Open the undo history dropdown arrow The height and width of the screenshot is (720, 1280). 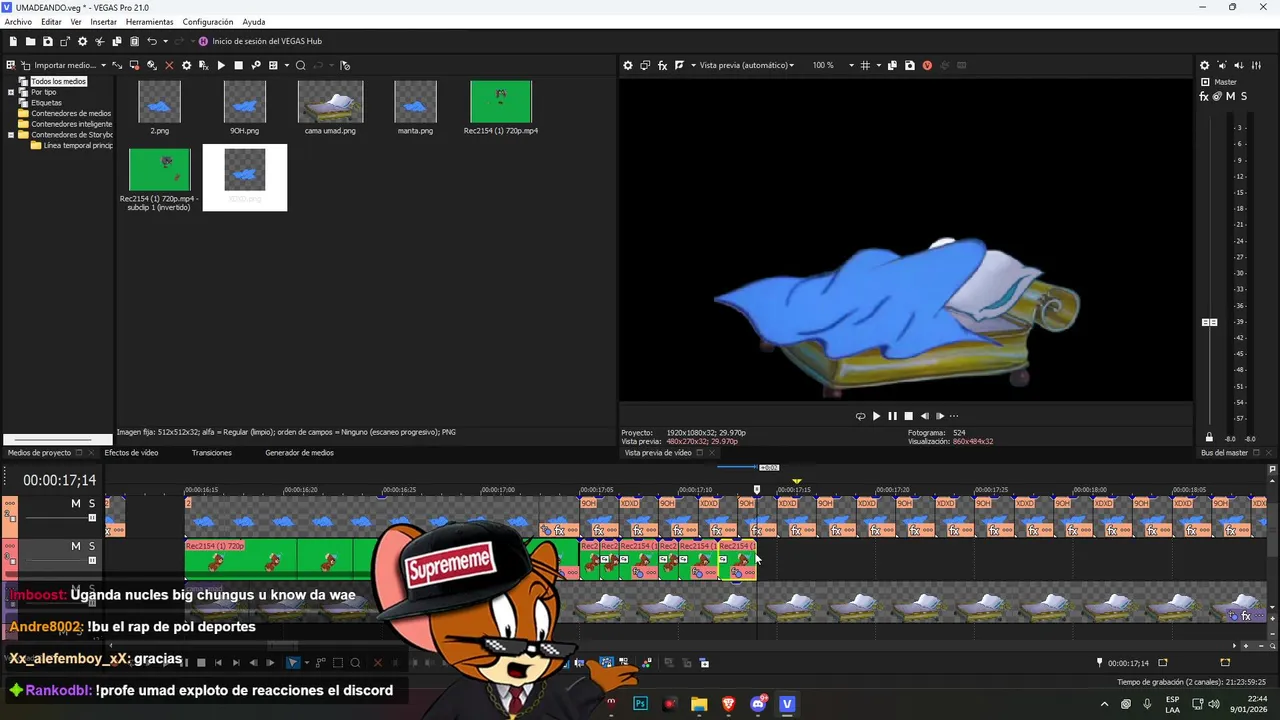pos(164,41)
